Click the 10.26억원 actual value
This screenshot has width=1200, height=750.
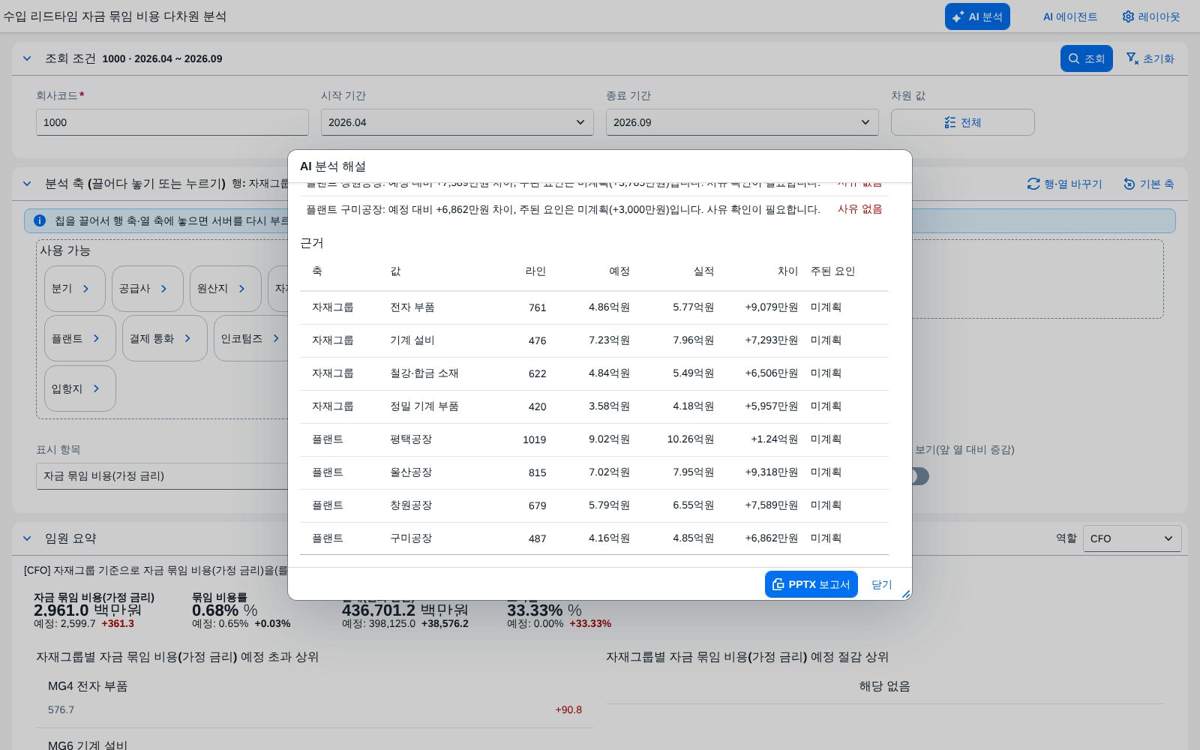click(x=690, y=439)
